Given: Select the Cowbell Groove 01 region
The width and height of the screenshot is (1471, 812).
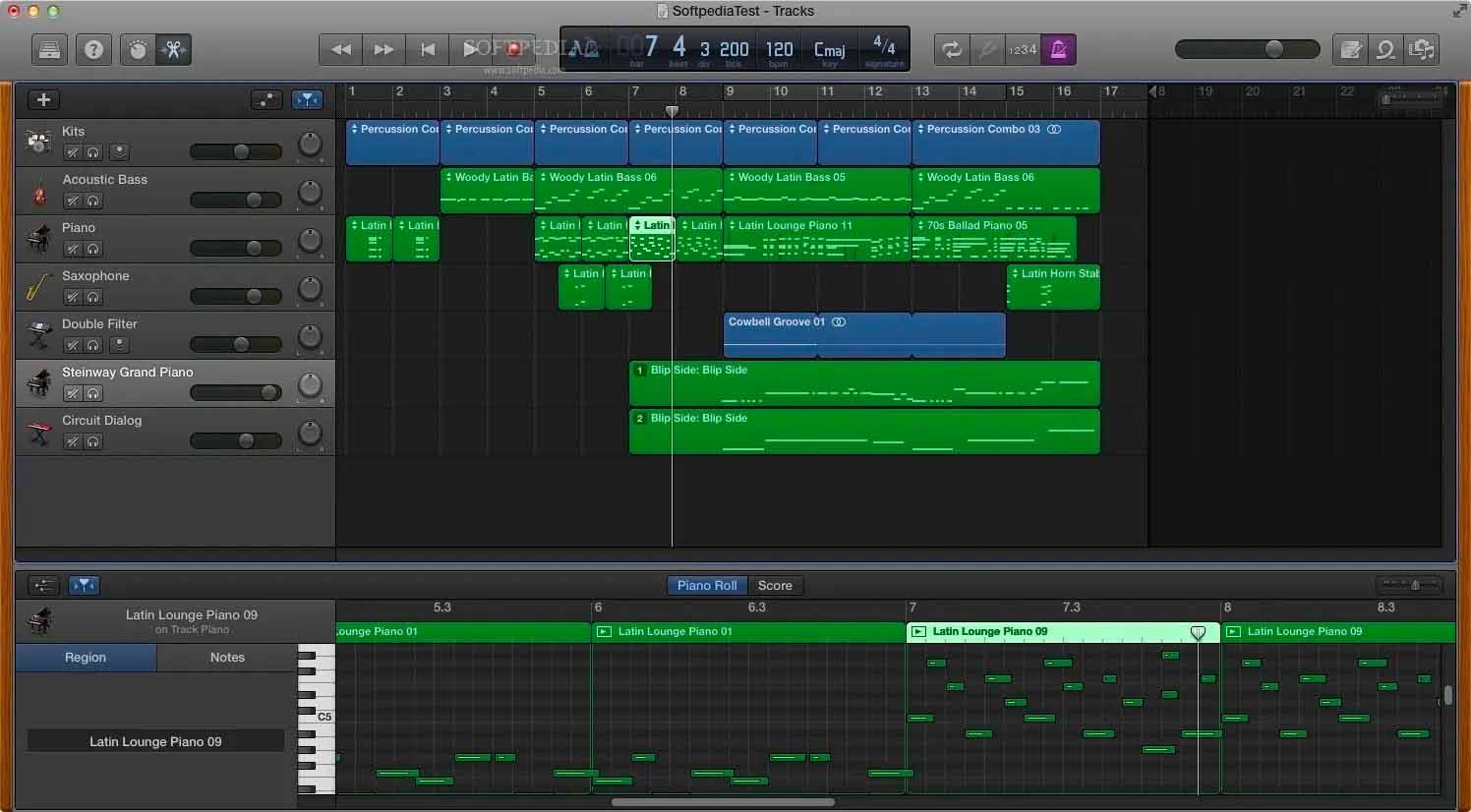Looking at the screenshot, I should pos(863,335).
